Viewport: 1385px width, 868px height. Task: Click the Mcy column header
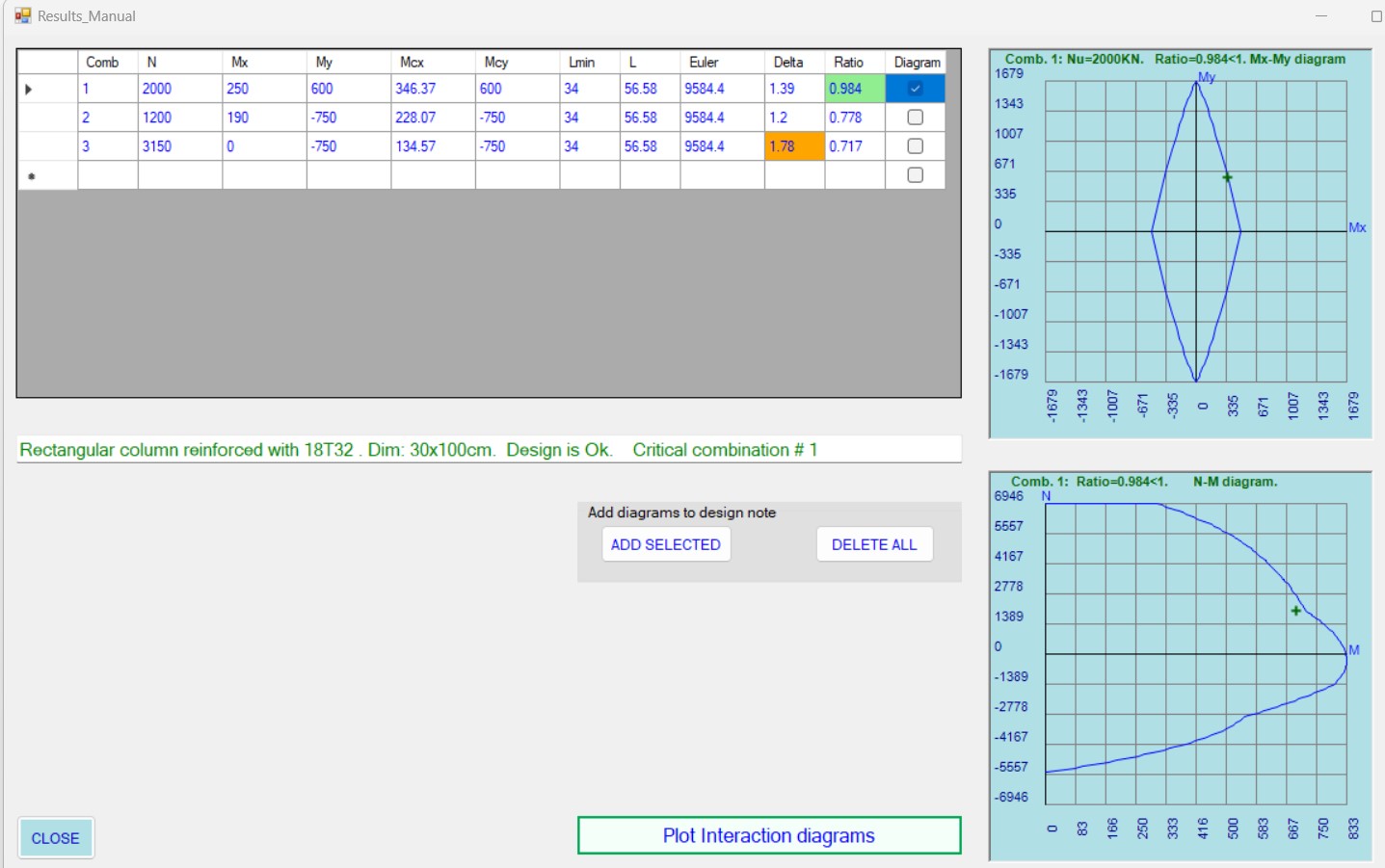pyautogui.click(x=518, y=62)
